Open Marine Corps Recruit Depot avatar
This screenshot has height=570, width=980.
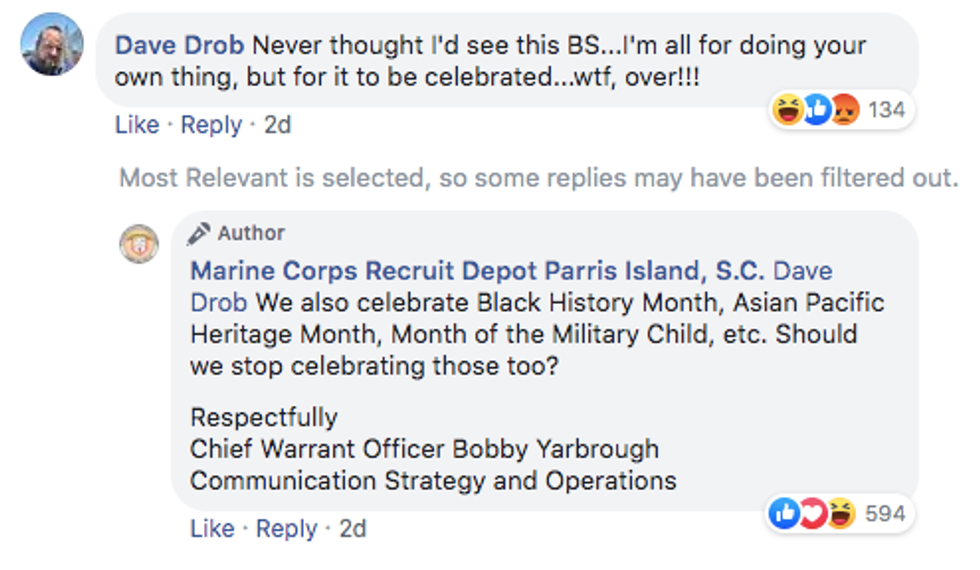pos(140,243)
